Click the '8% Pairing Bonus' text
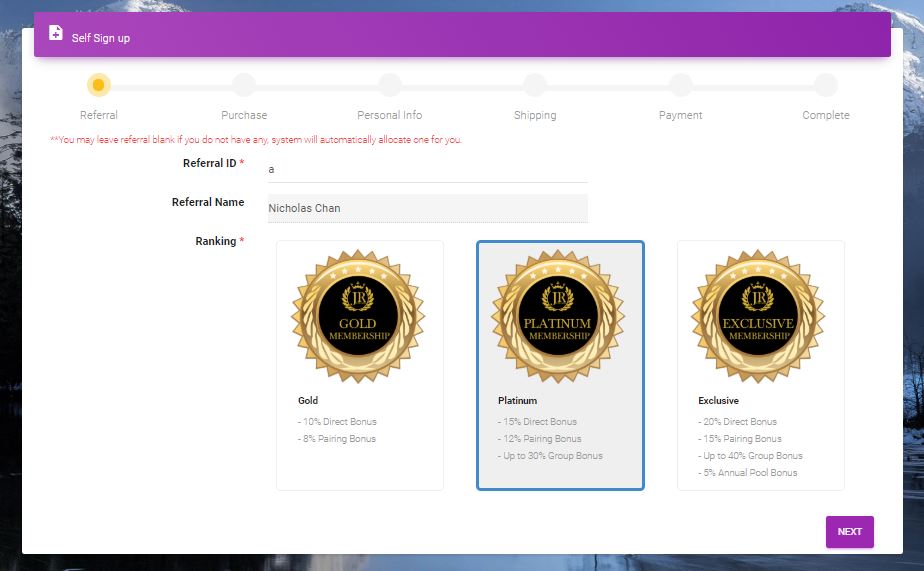 coord(336,439)
